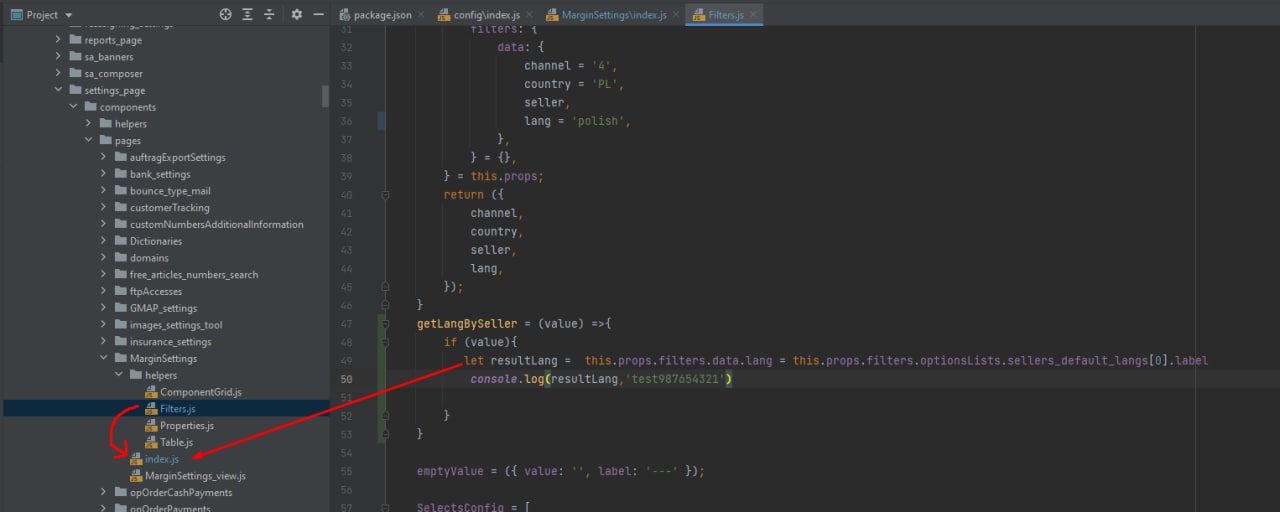The width and height of the screenshot is (1280, 512).
Task: Click the insurance_settings folder icon
Action: click(x=120, y=342)
